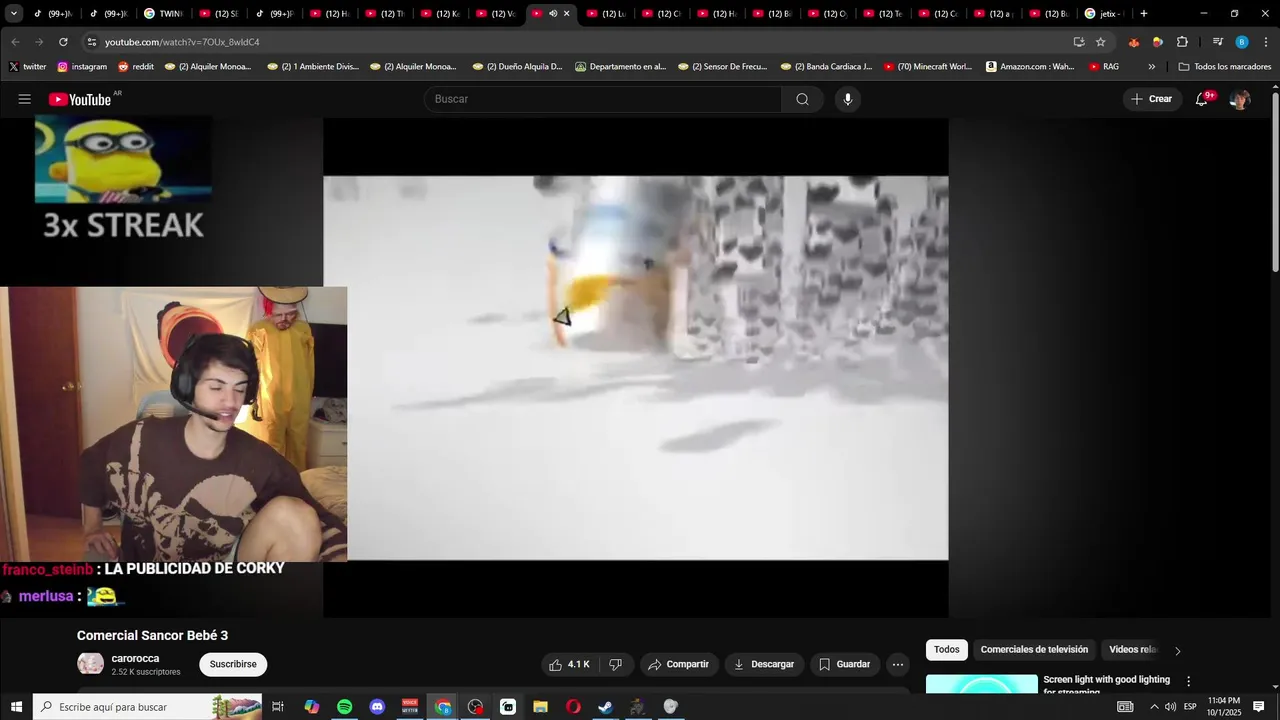Open more actions menu beside Guardar
Viewport: 1280px width, 720px height.
898,664
